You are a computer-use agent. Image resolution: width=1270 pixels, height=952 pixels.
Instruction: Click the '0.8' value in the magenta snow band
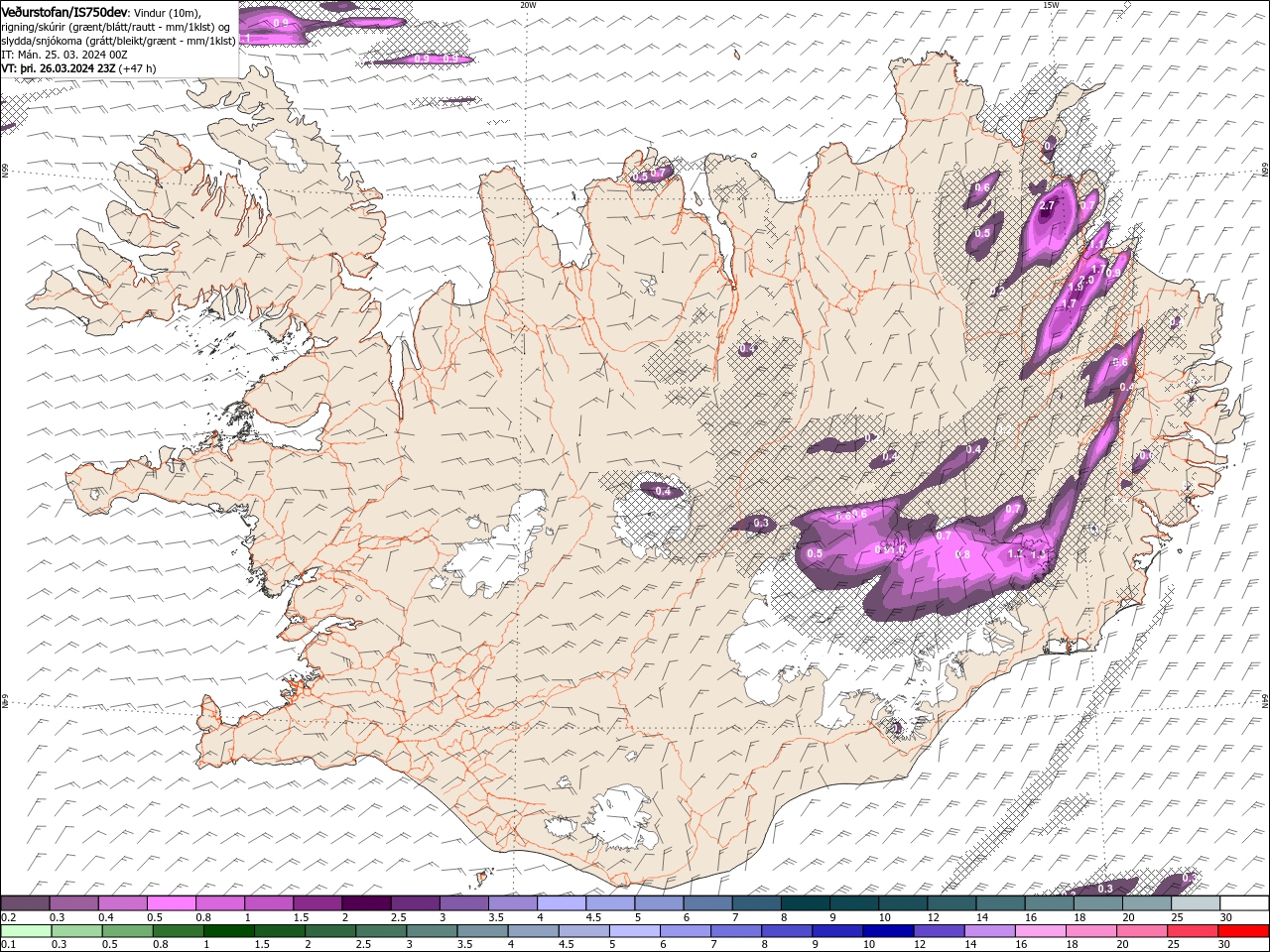[x=961, y=554]
